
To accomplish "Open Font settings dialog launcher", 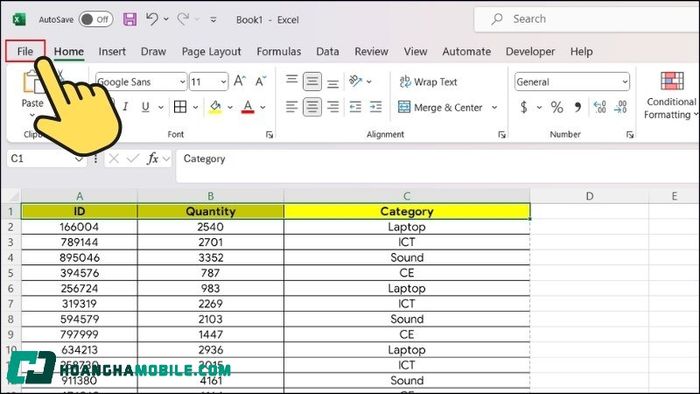I will point(269,134).
